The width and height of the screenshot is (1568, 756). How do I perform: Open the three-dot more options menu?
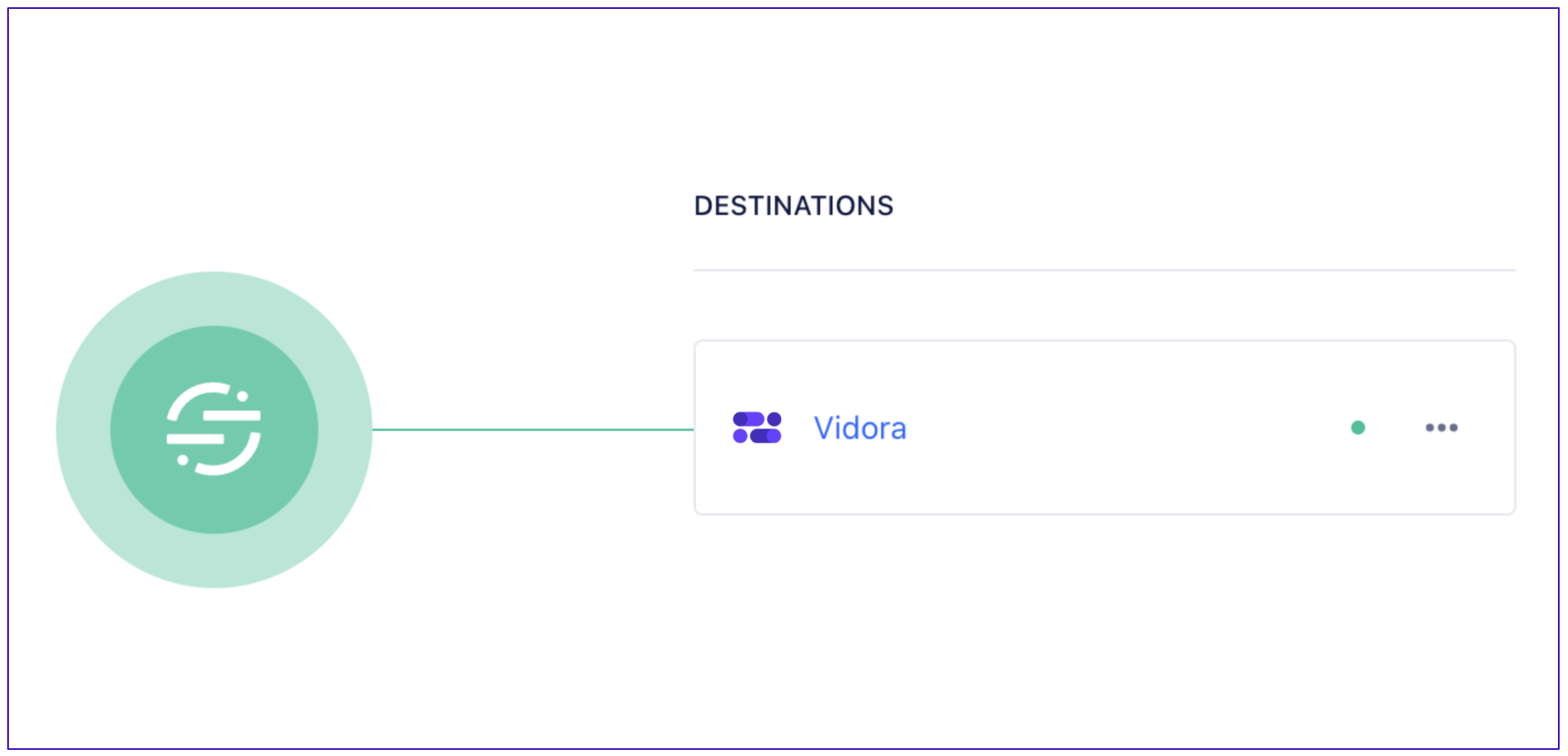[1441, 428]
